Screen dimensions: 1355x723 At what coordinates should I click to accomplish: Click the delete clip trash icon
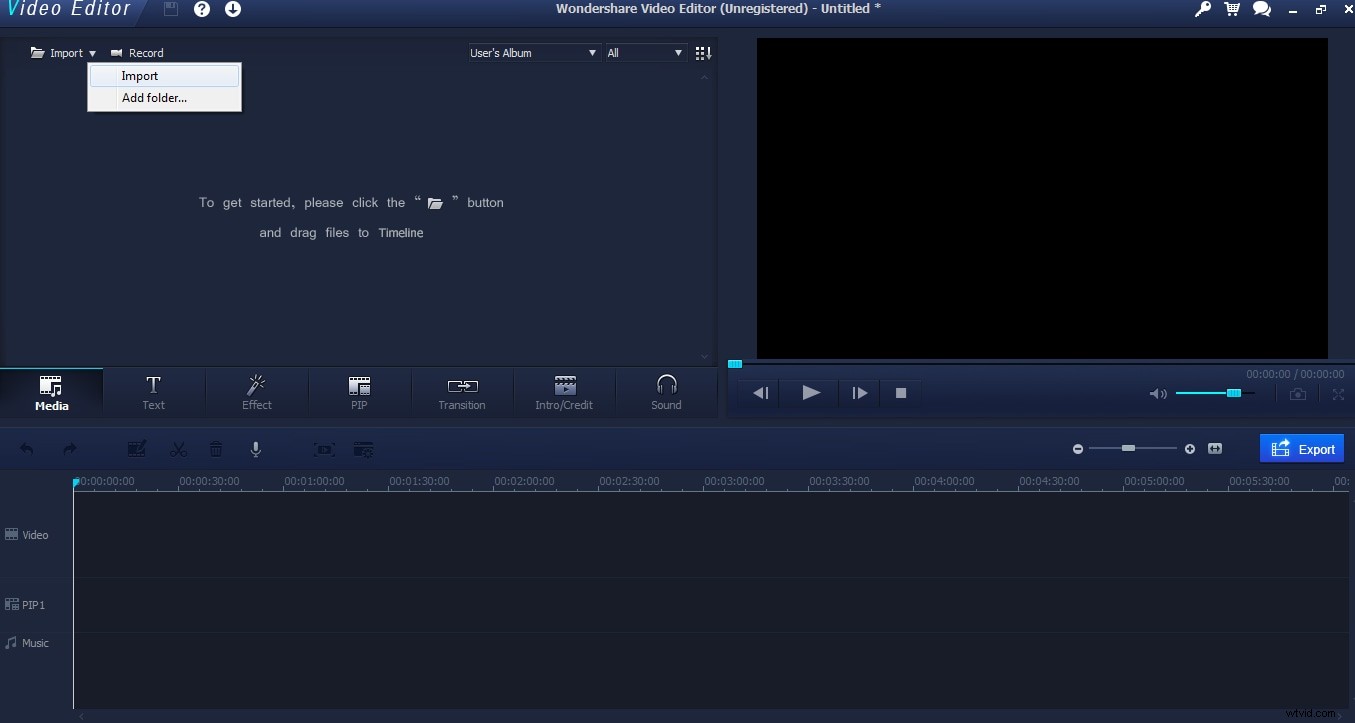(x=216, y=449)
